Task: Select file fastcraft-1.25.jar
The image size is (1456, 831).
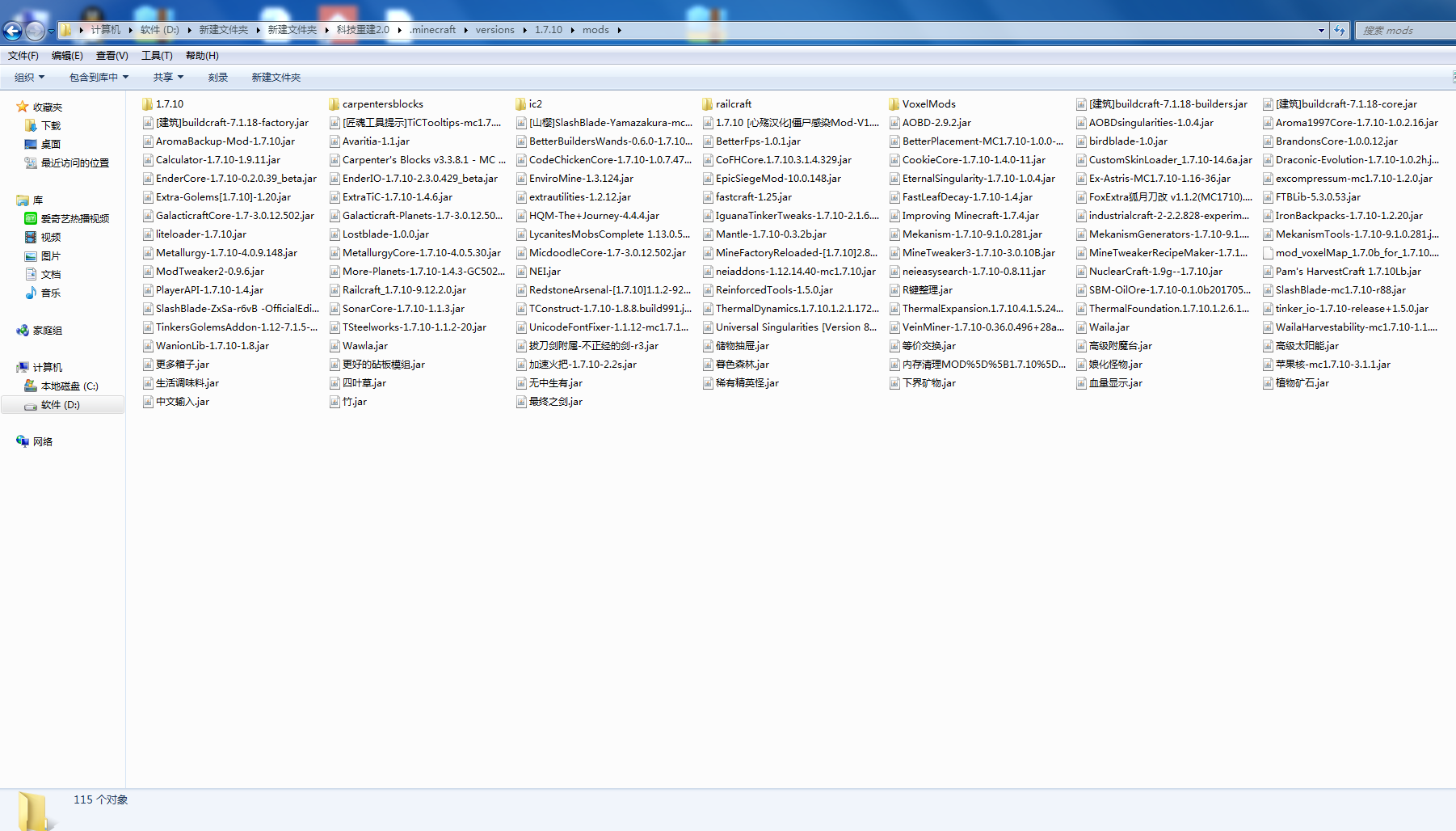Action: (747, 197)
